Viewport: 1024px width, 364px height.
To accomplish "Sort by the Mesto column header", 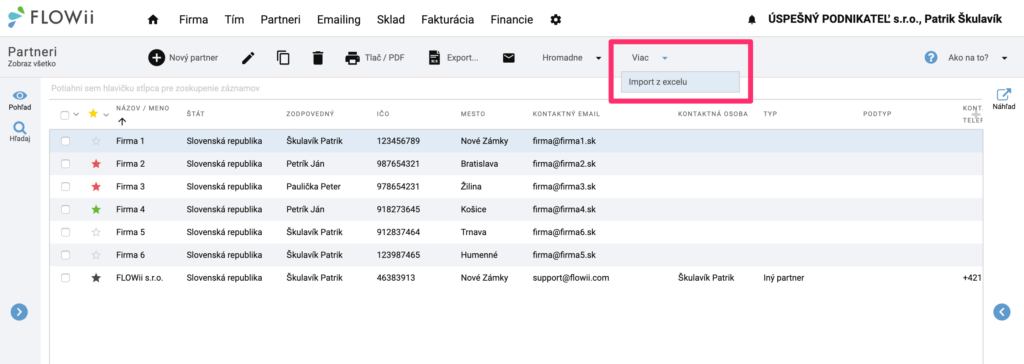I will pos(473,114).
